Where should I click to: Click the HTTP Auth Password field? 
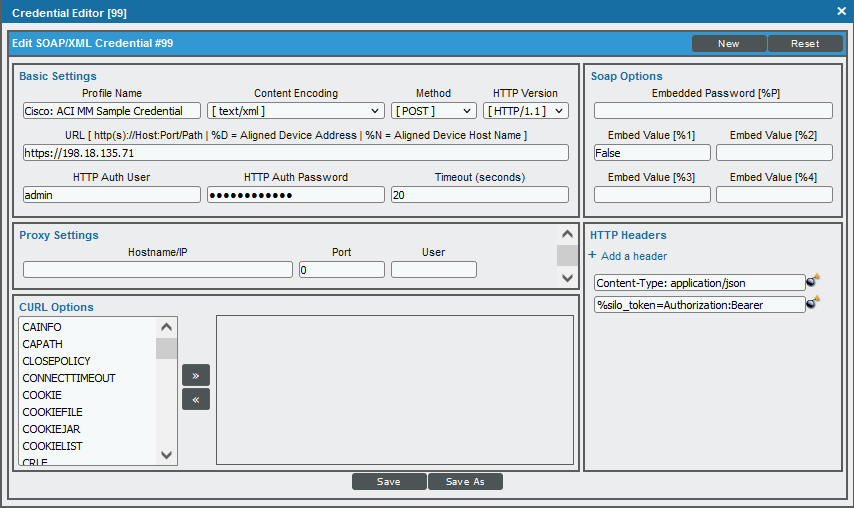pos(296,195)
